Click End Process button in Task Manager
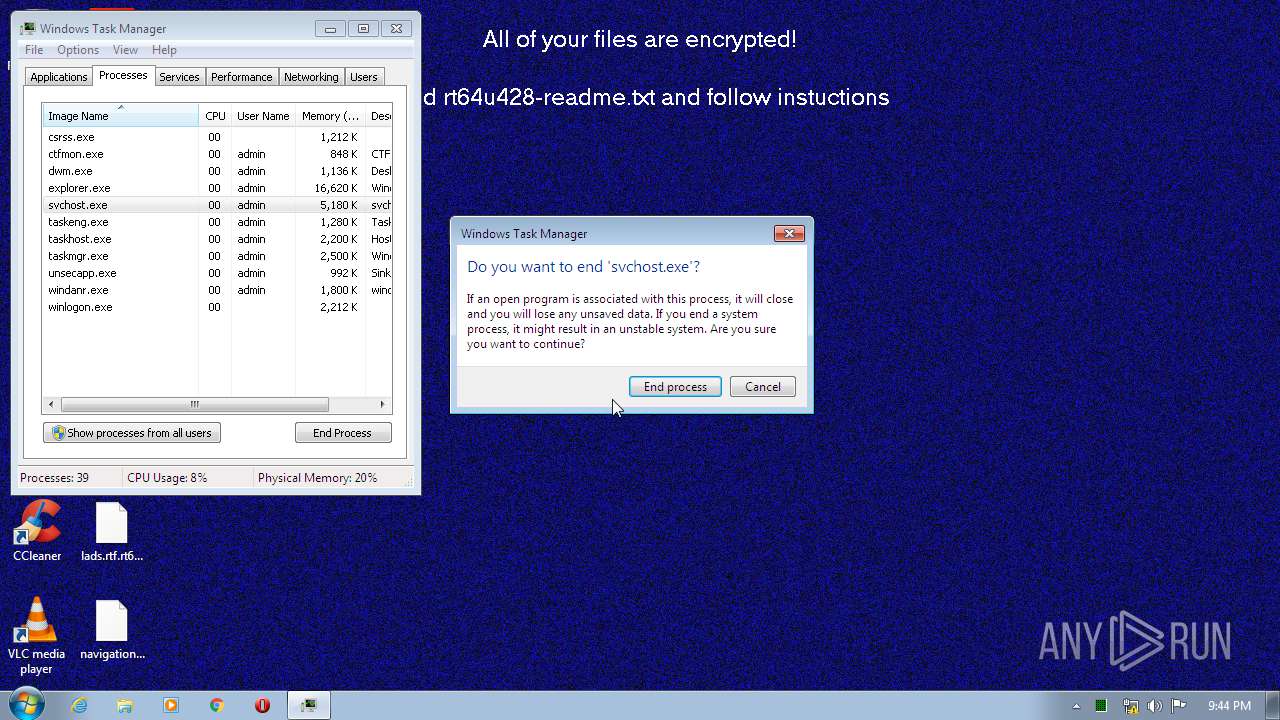Viewport: 1280px width, 720px height. tap(343, 433)
